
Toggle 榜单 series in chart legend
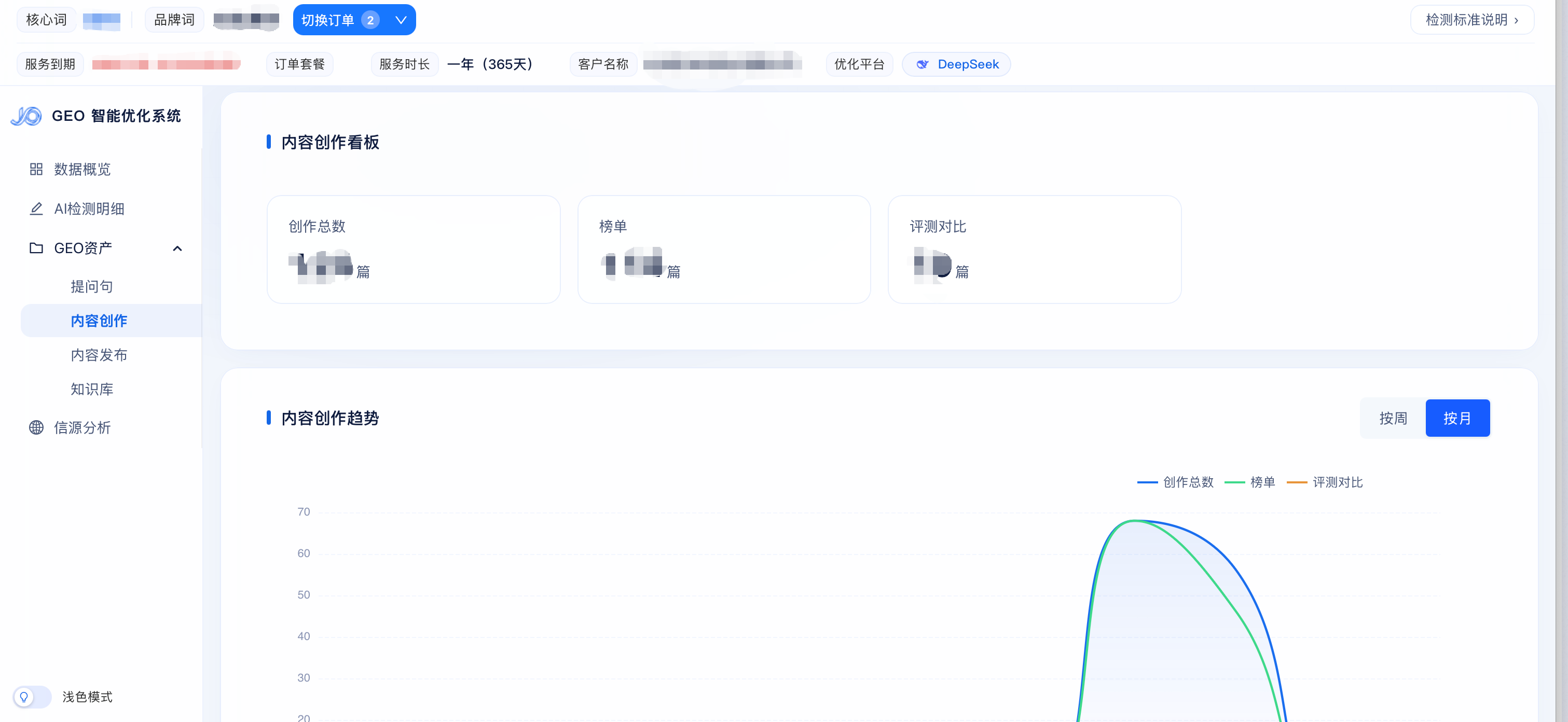click(x=1249, y=482)
